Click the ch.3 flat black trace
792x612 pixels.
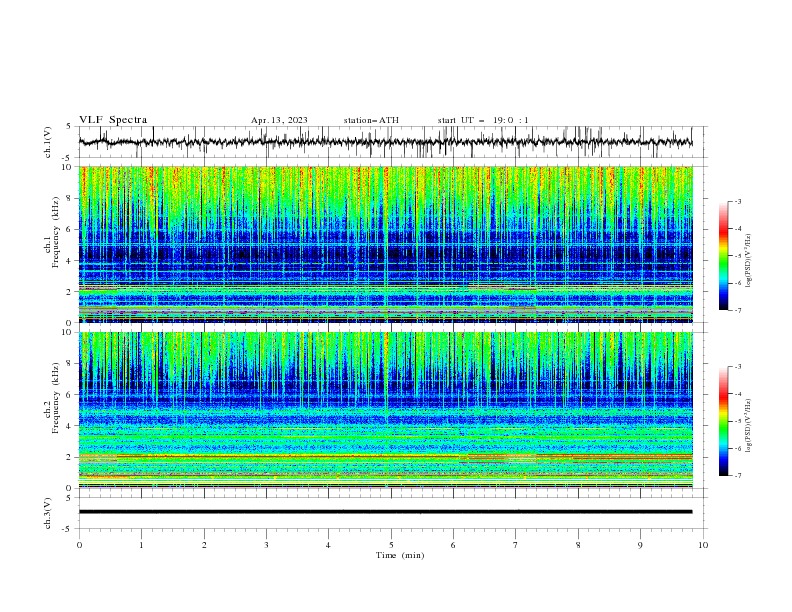[385, 512]
